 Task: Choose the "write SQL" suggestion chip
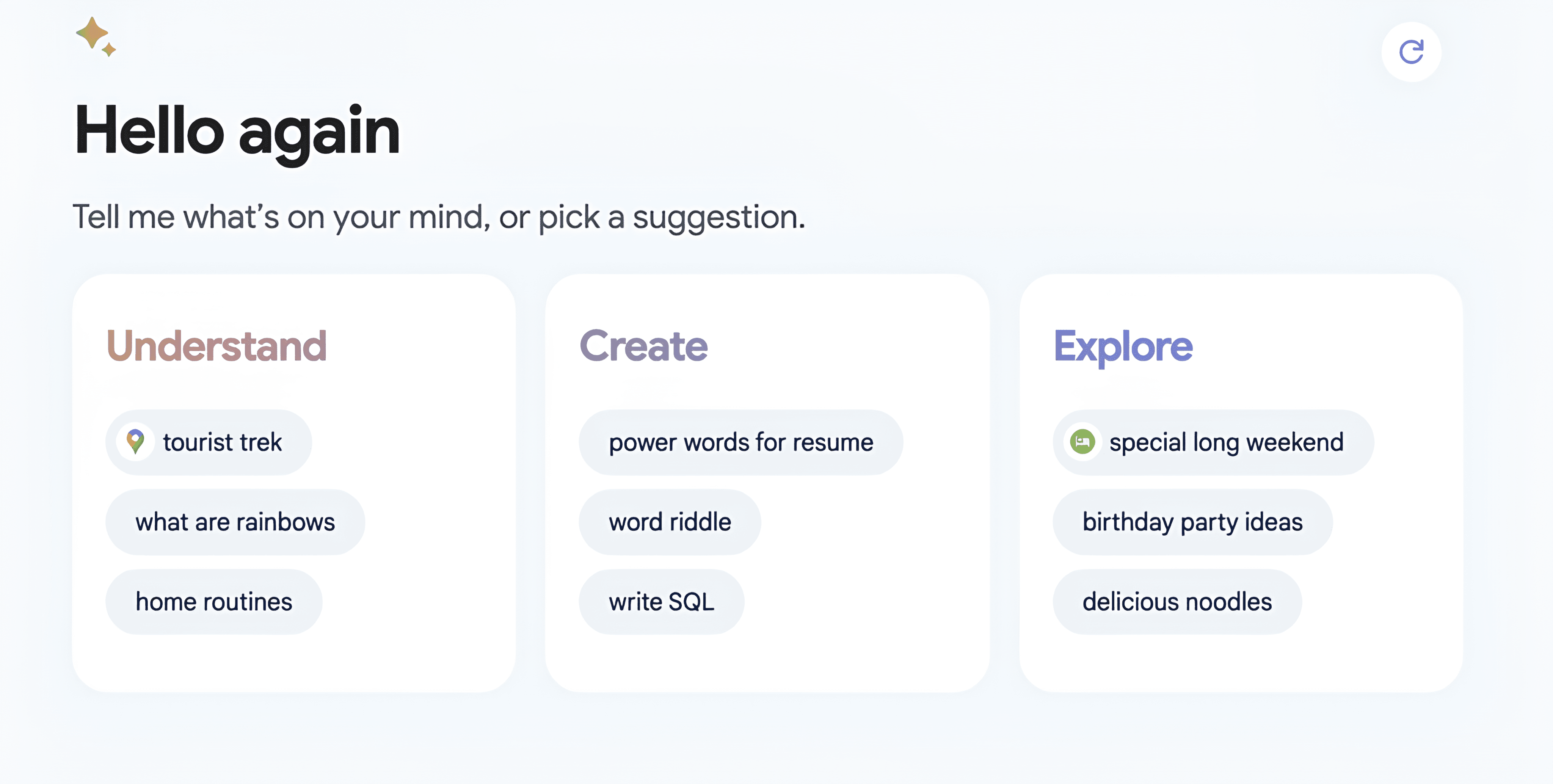pyautogui.click(x=661, y=601)
